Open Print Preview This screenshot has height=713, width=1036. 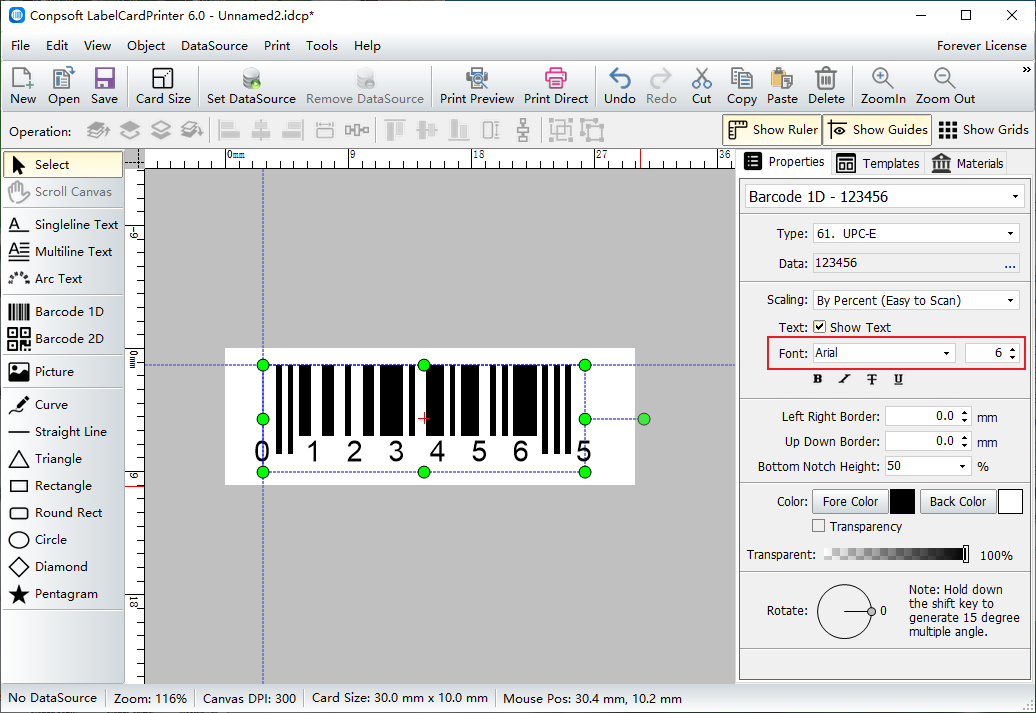pos(476,86)
